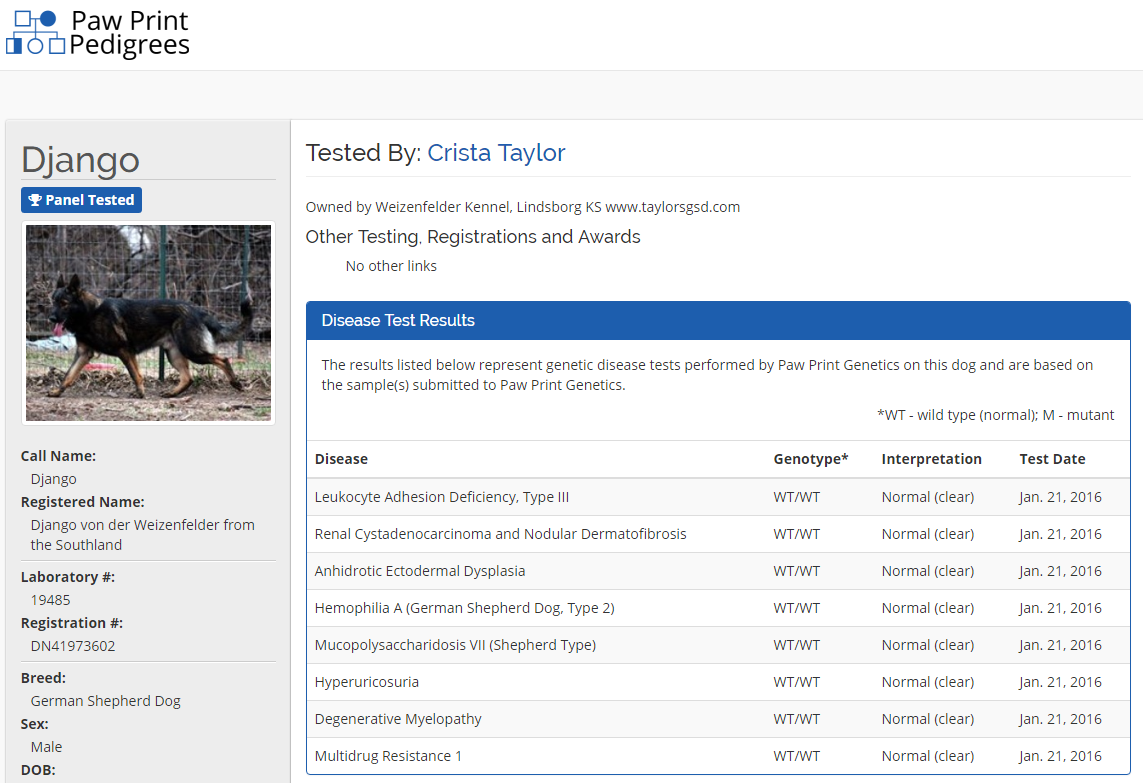
Task: Select the Multidrug Resistance 1 entry
Action: tap(388, 756)
